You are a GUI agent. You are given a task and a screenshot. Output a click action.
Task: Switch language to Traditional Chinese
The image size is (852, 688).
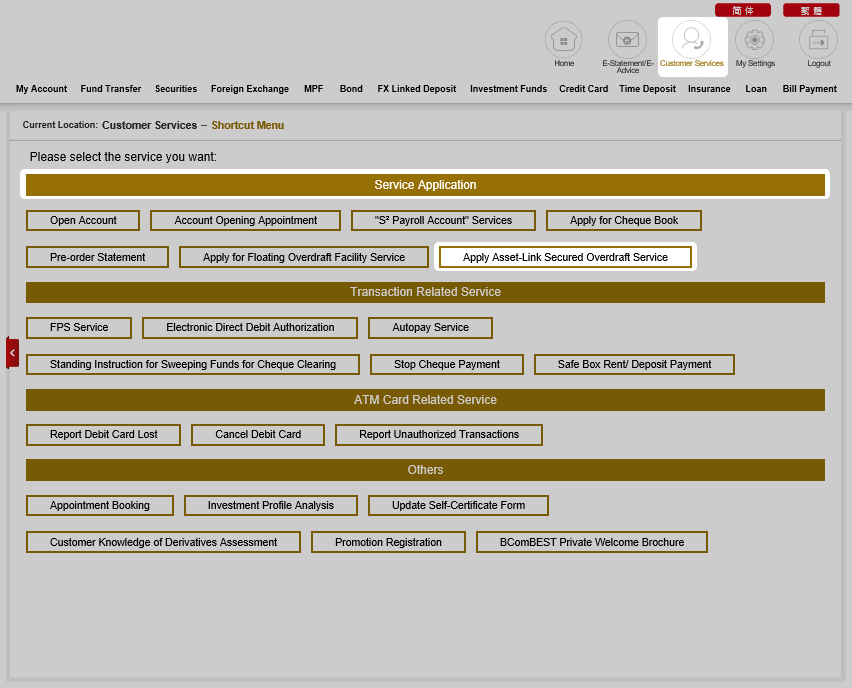click(x=810, y=10)
